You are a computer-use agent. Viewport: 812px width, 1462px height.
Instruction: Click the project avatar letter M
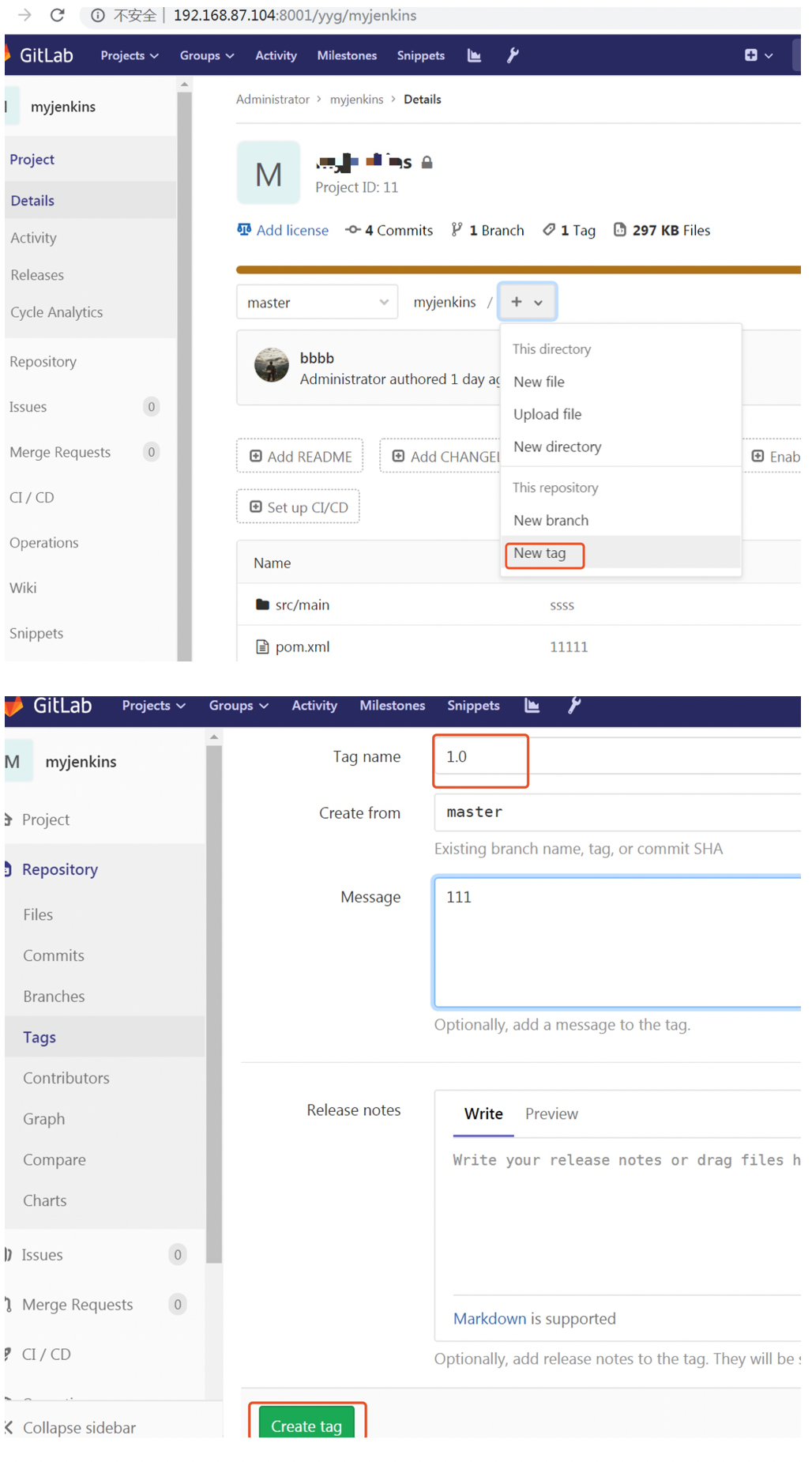pyautogui.click(x=269, y=173)
